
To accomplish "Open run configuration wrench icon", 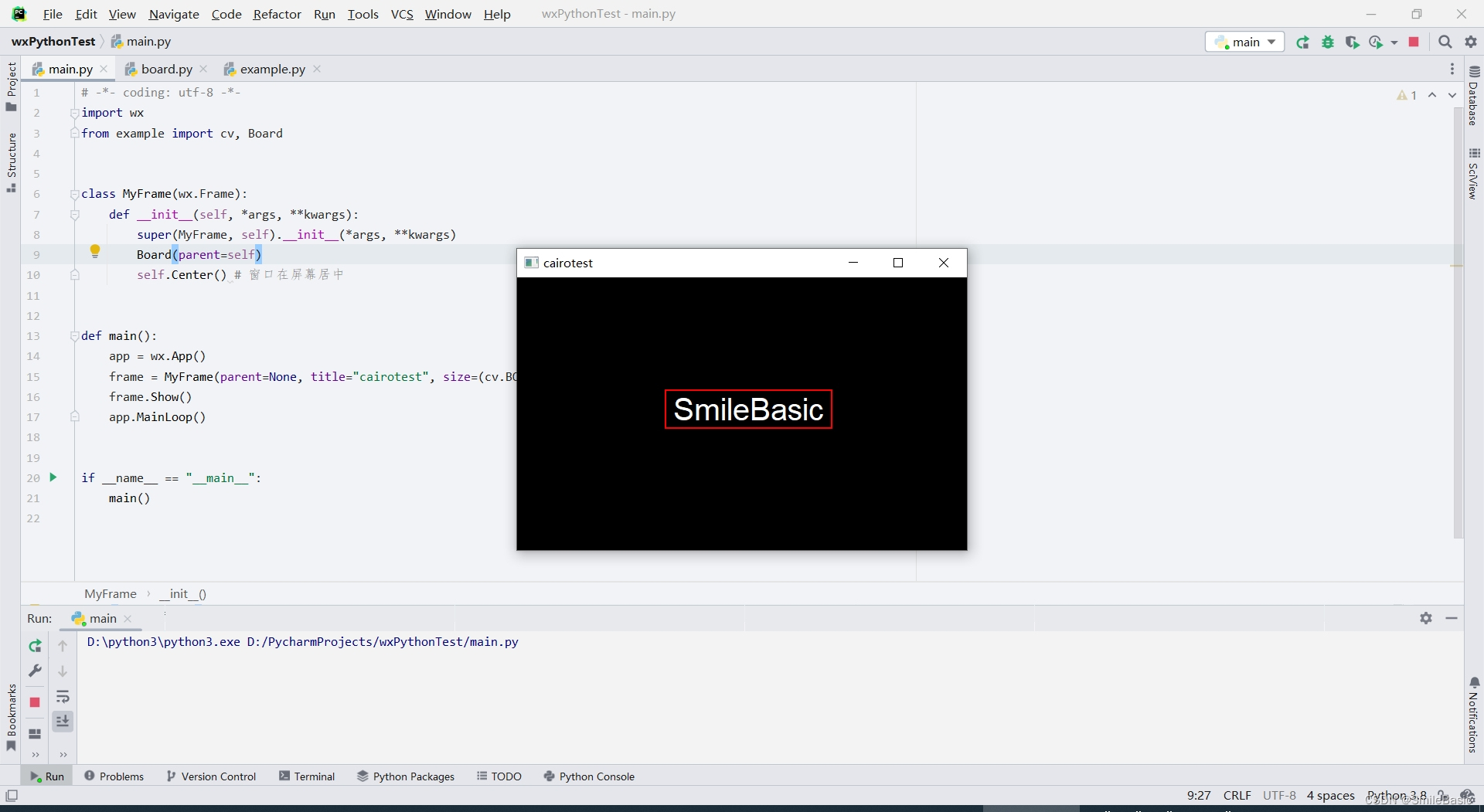I will point(35,671).
